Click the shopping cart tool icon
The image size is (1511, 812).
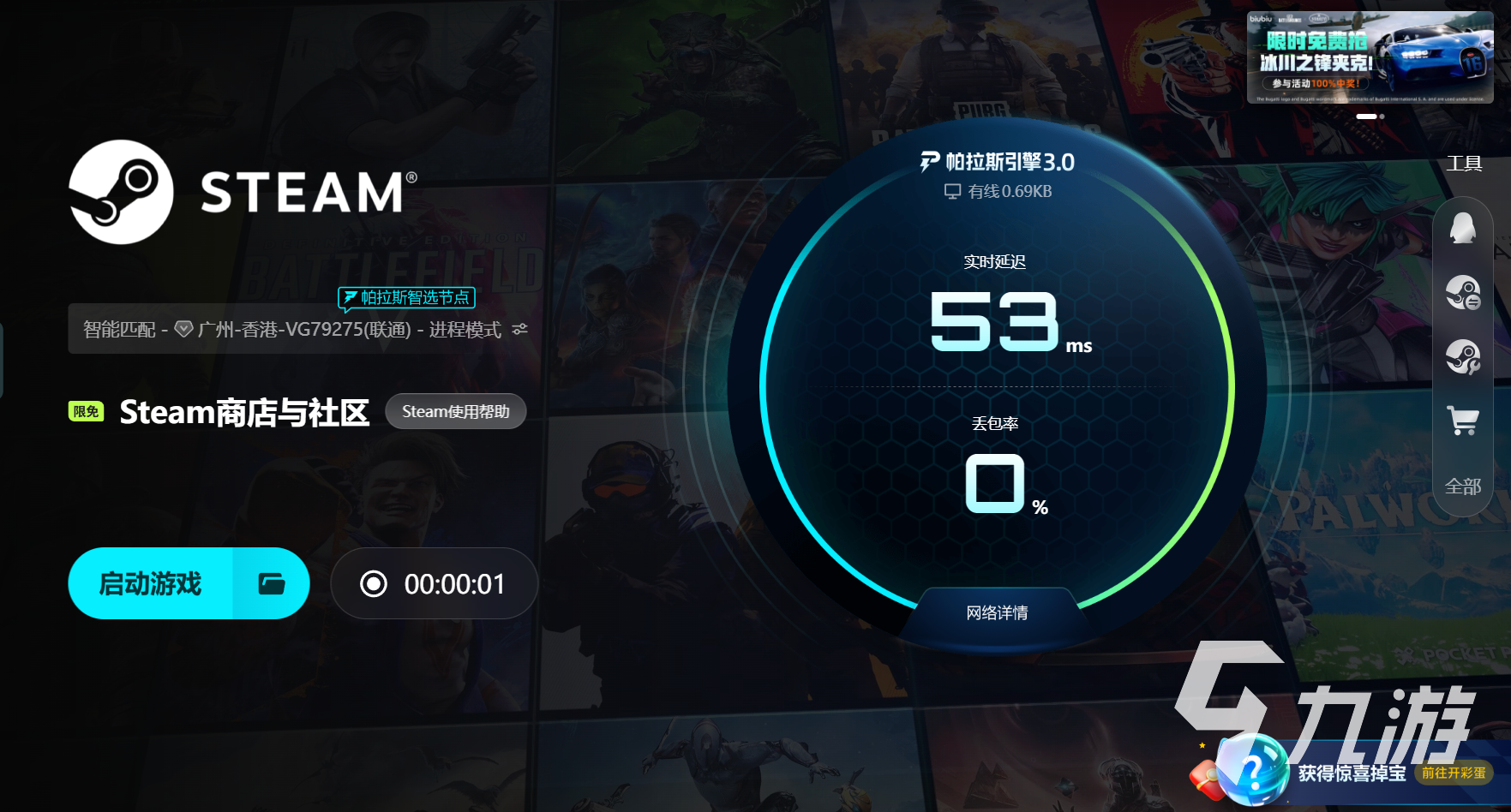(x=1462, y=421)
